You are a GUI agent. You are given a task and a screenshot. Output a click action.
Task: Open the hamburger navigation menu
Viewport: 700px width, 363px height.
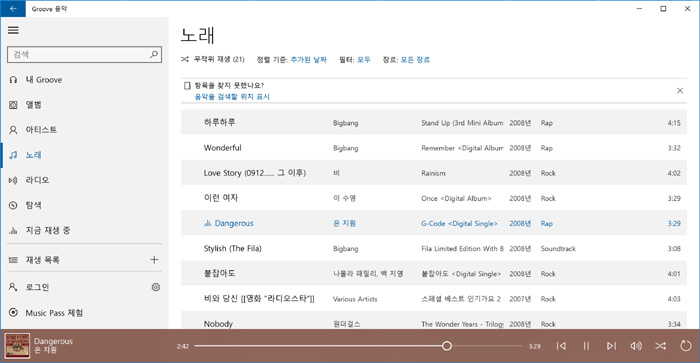(13, 30)
